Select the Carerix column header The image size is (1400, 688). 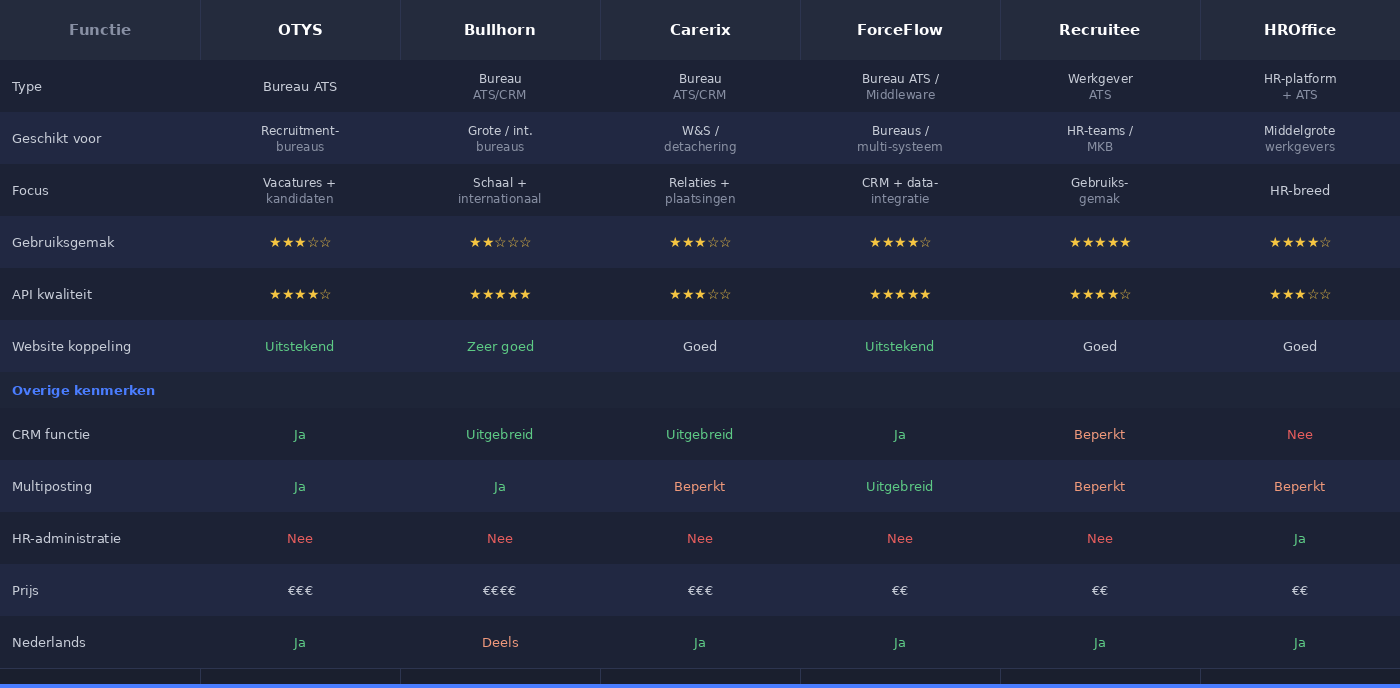click(700, 30)
